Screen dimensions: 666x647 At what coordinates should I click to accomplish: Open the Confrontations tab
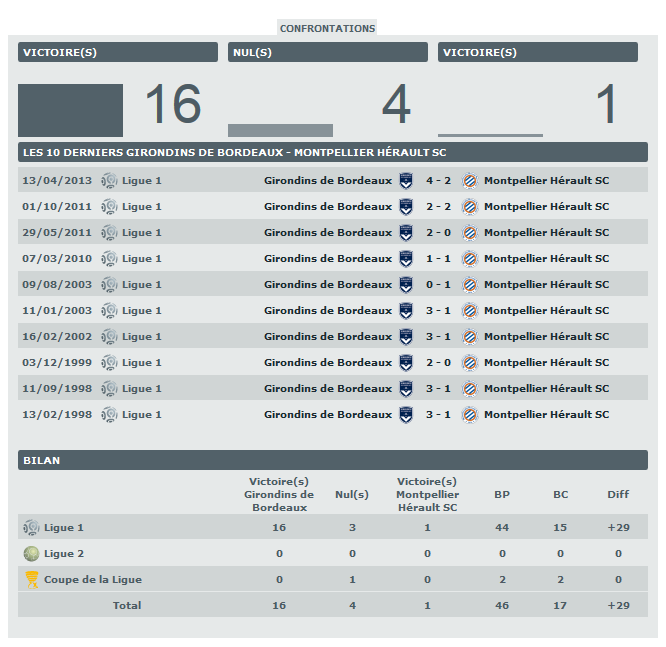[327, 28]
